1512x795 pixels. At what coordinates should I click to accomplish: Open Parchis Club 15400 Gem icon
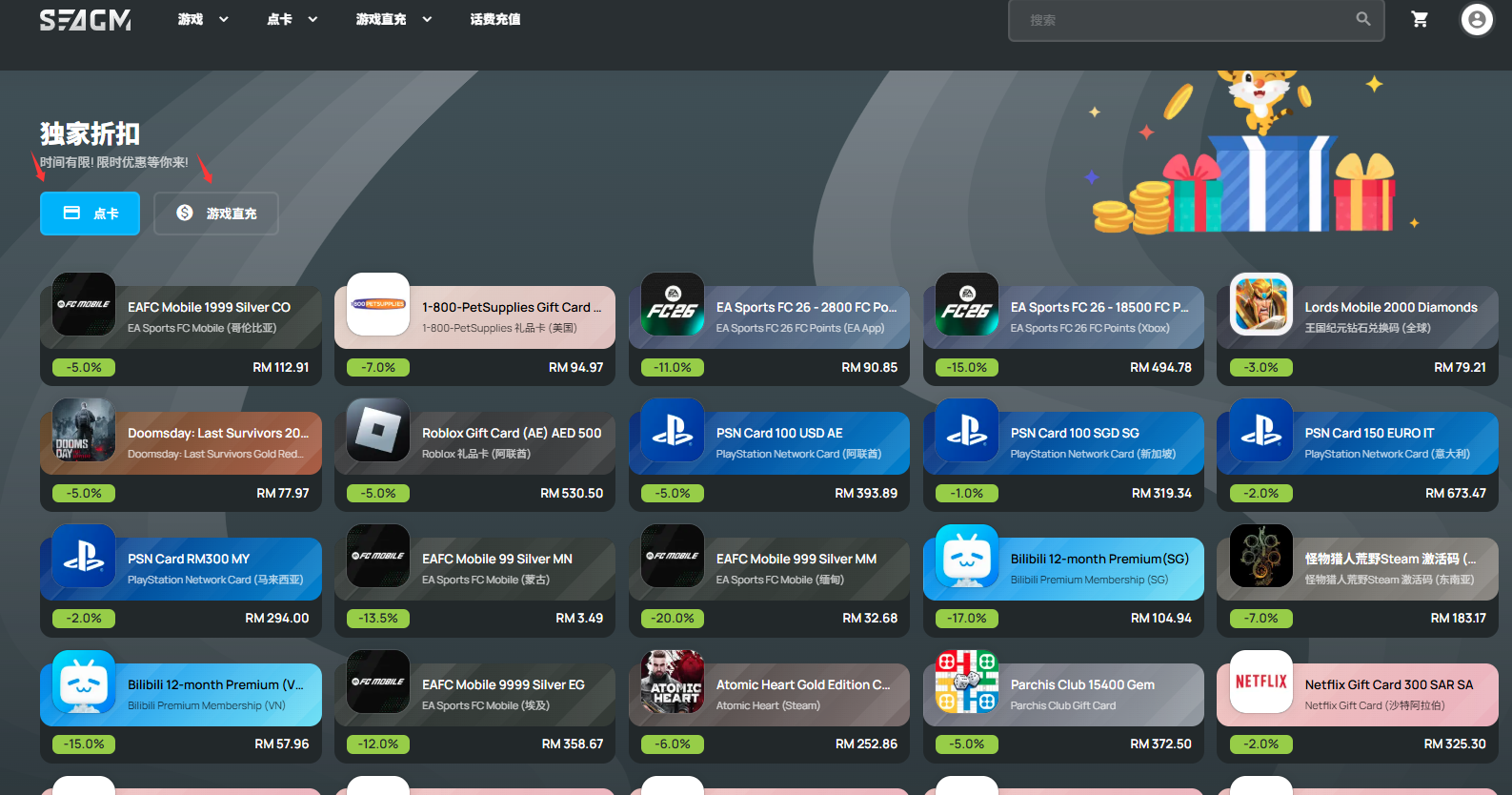pos(967,682)
